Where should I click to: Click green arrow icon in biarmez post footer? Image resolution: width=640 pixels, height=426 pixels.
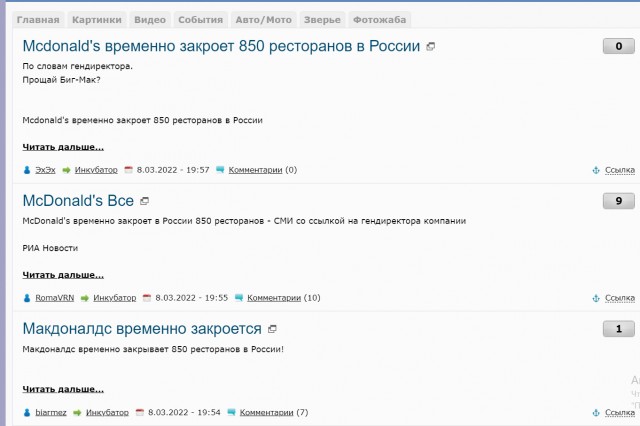click(77, 413)
